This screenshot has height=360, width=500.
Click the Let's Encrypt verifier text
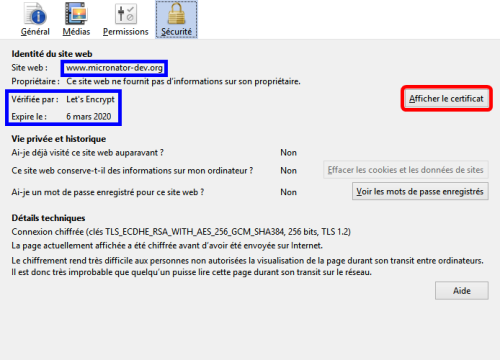pyautogui.click(x=90, y=99)
